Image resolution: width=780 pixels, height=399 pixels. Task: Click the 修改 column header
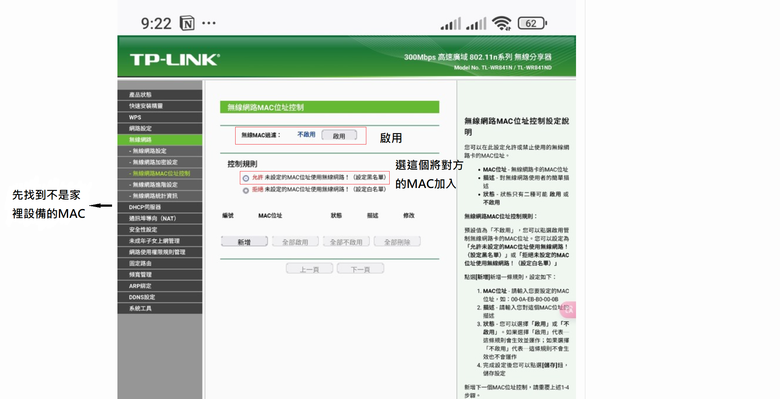409,215
